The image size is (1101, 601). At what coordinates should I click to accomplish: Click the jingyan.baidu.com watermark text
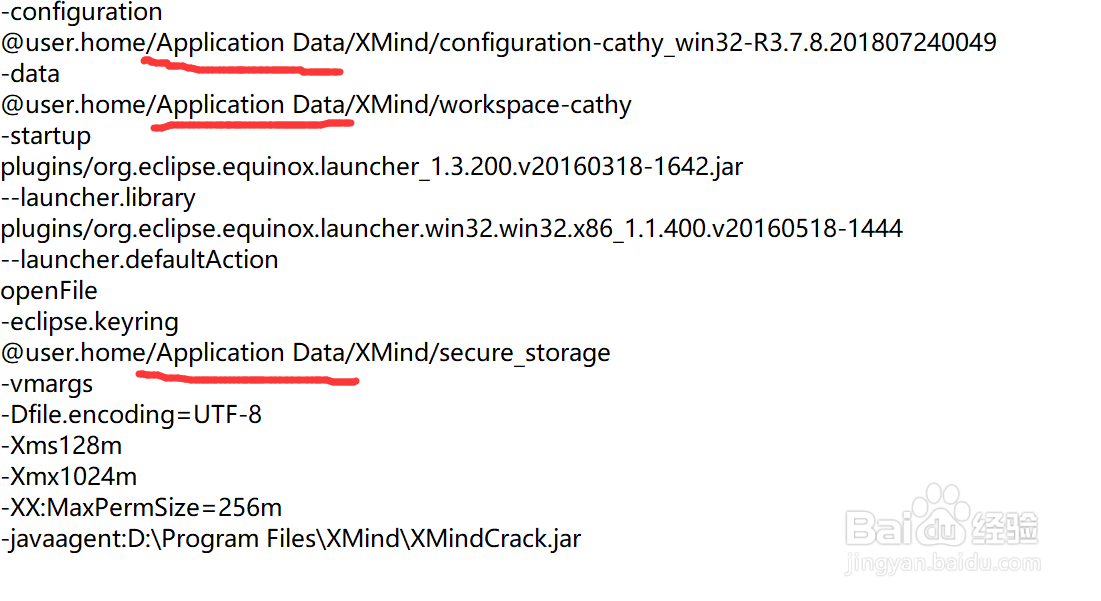(x=943, y=563)
